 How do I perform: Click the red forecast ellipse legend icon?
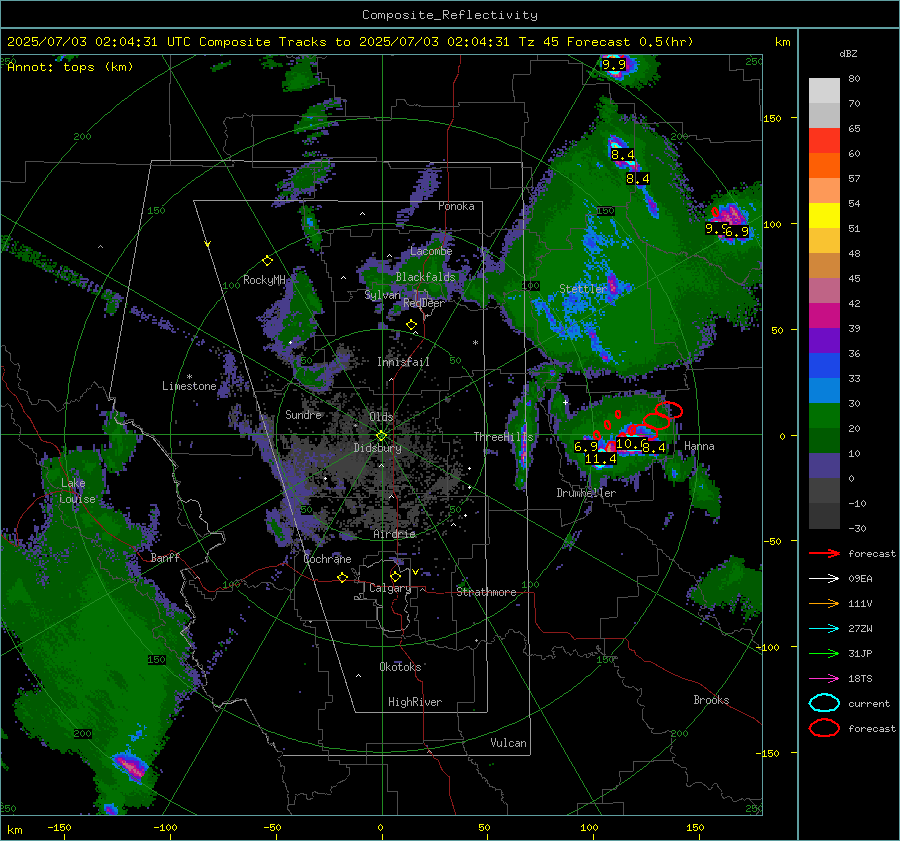click(x=824, y=728)
